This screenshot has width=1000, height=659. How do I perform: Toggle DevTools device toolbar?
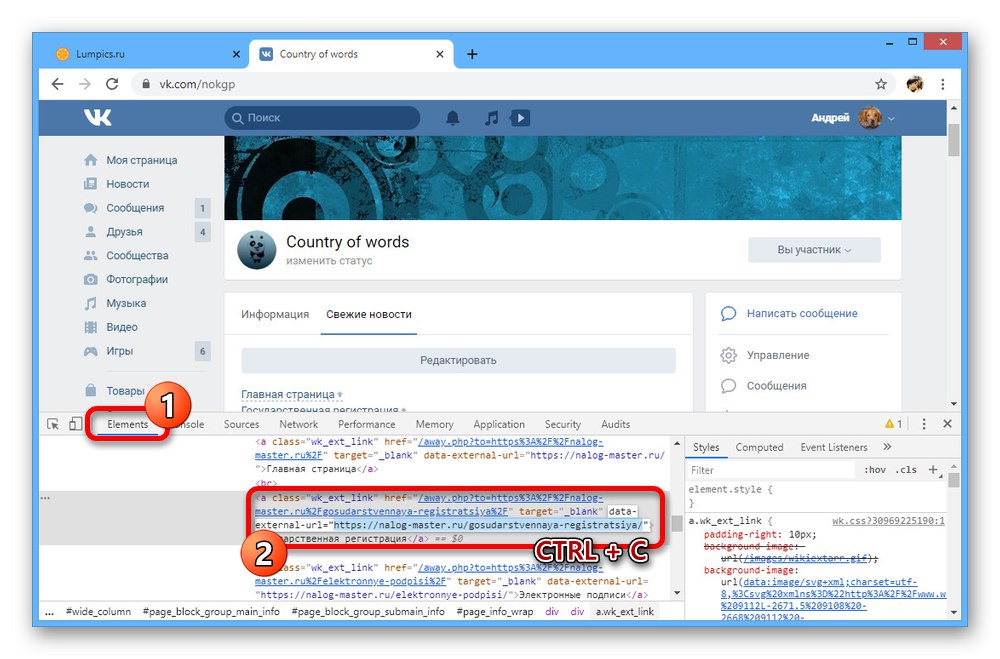(x=76, y=424)
